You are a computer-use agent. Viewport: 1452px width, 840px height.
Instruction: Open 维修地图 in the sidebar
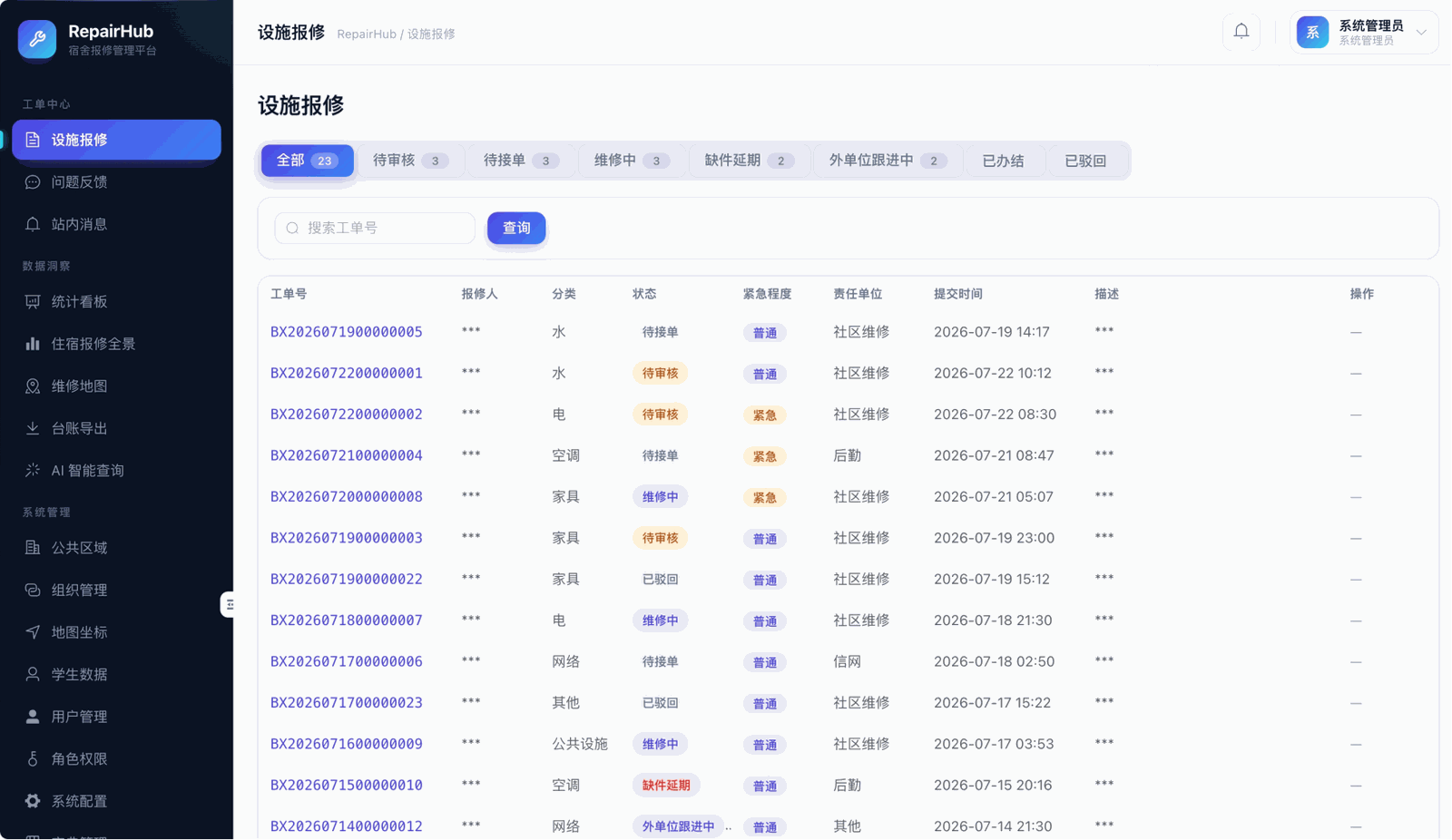click(x=116, y=386)
